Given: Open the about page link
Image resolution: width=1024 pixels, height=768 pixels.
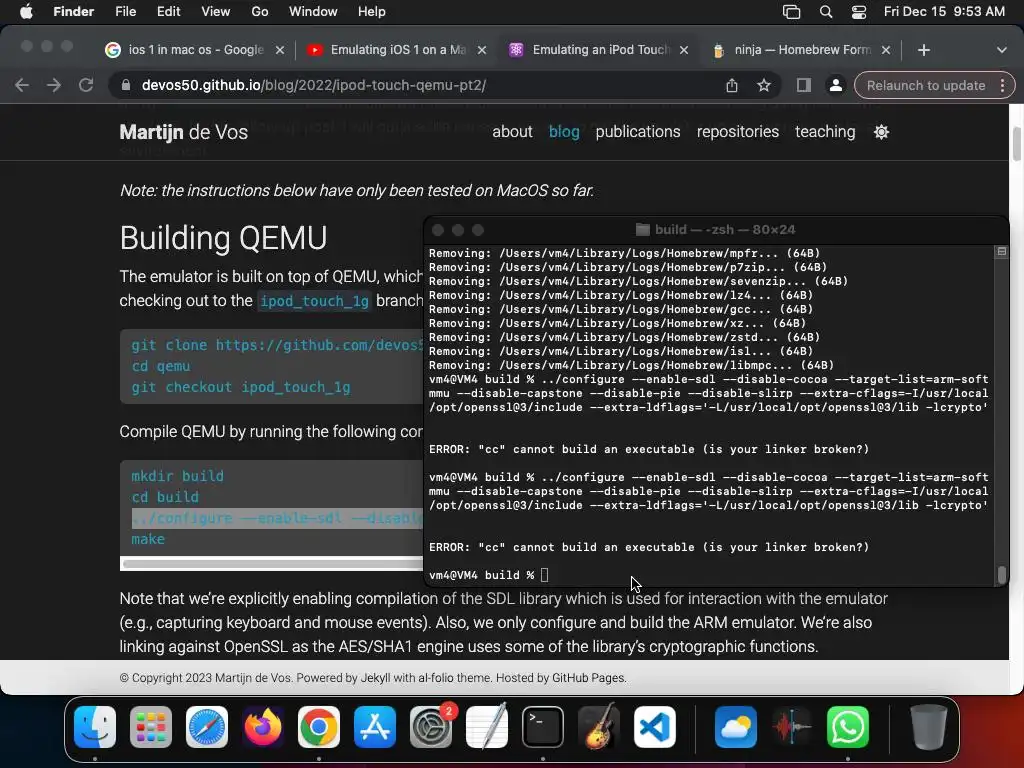Looking at the screenshot, I should pyautogui.click(x=512, y=132).
